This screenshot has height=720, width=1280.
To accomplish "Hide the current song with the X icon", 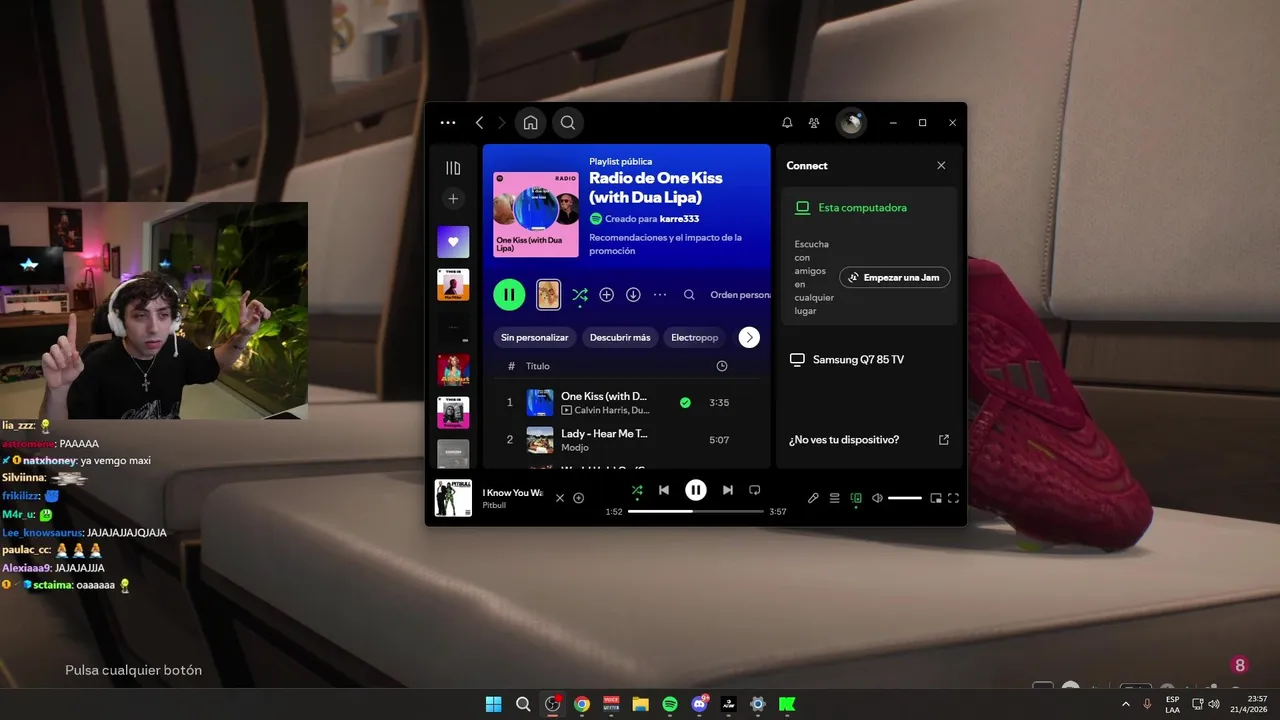I will (x=560, y=498).
